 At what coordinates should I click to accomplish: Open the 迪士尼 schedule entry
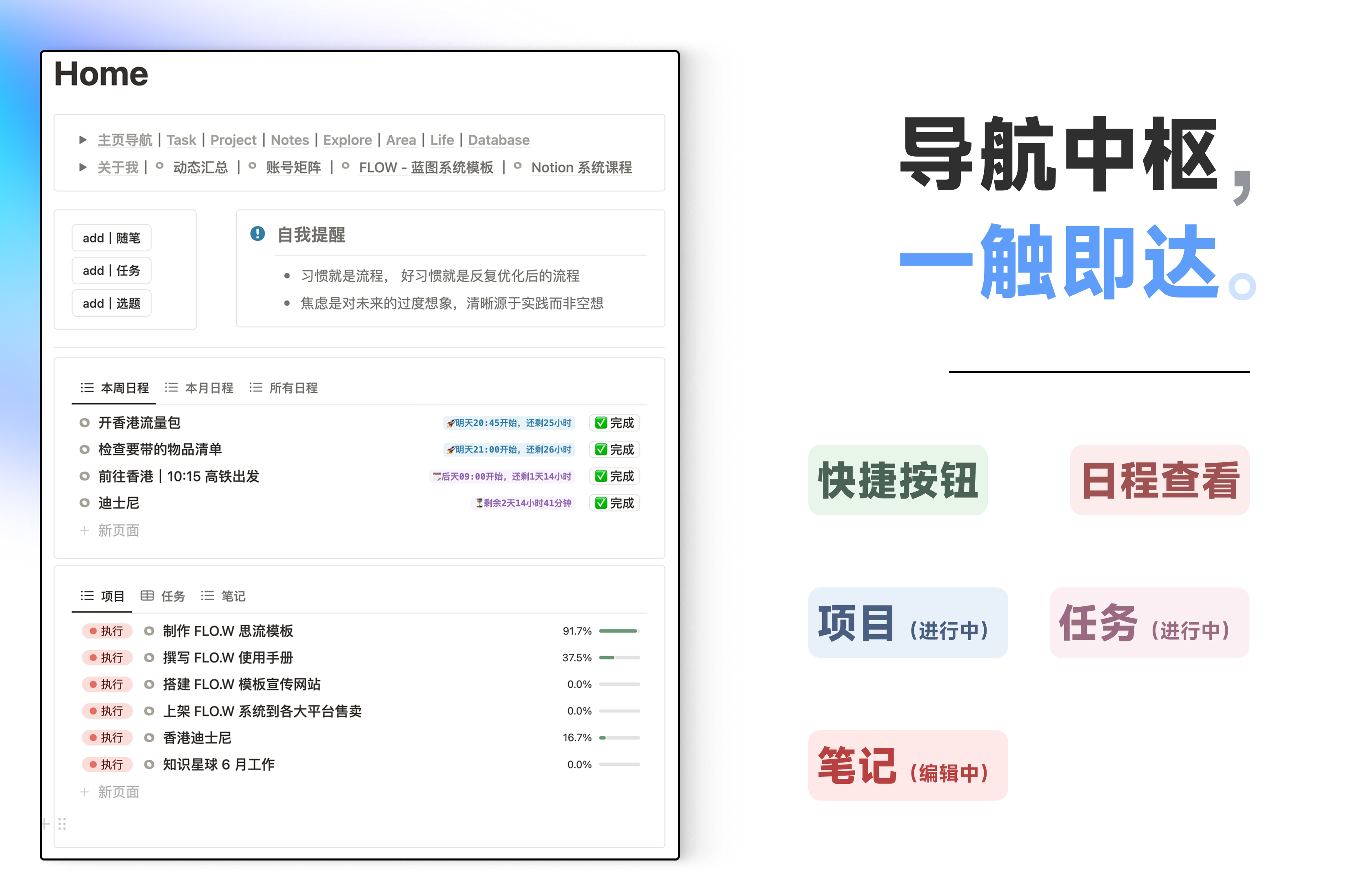119,503
